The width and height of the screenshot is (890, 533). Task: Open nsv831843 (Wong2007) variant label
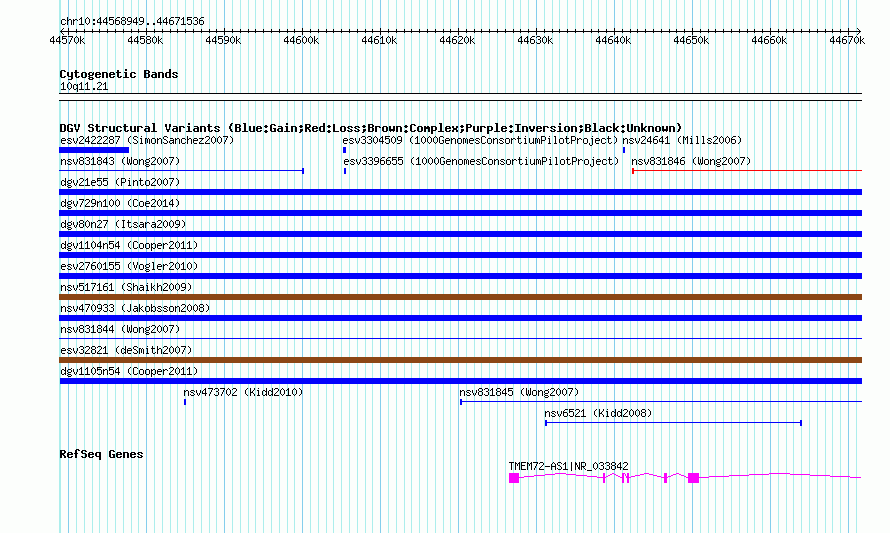(x=120, y=161)
